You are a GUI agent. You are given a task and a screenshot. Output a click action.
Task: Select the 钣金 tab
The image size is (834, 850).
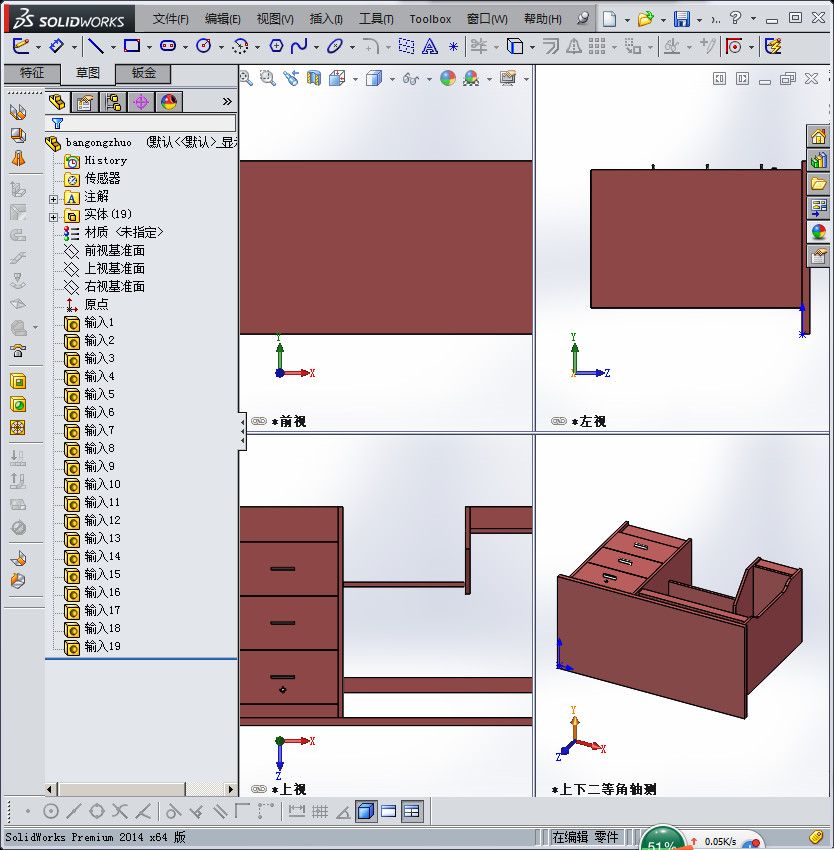coord(142,73)
